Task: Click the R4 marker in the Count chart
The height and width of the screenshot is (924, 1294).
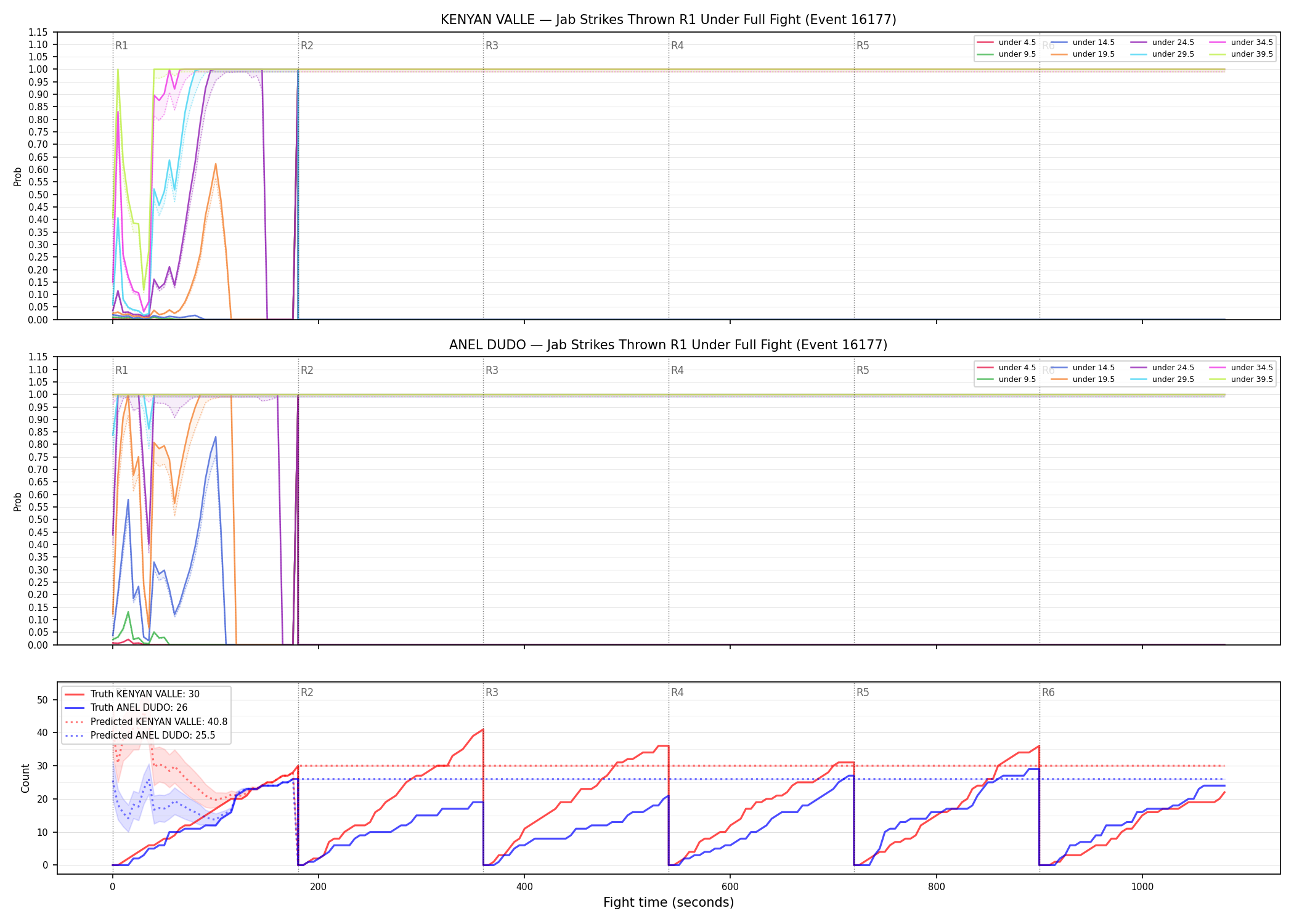Action: click(677, 692)
